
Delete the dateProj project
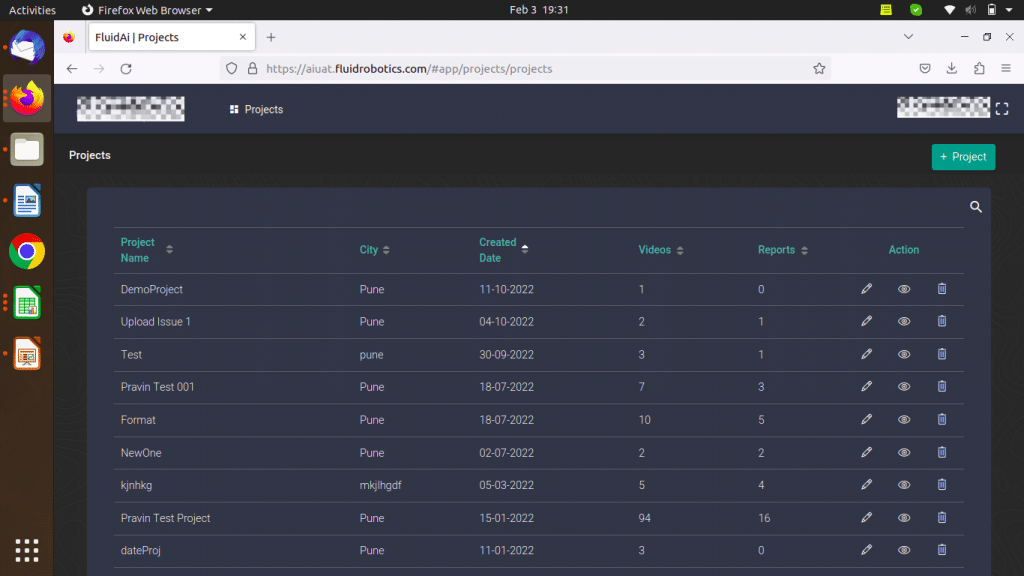(941, 550)
